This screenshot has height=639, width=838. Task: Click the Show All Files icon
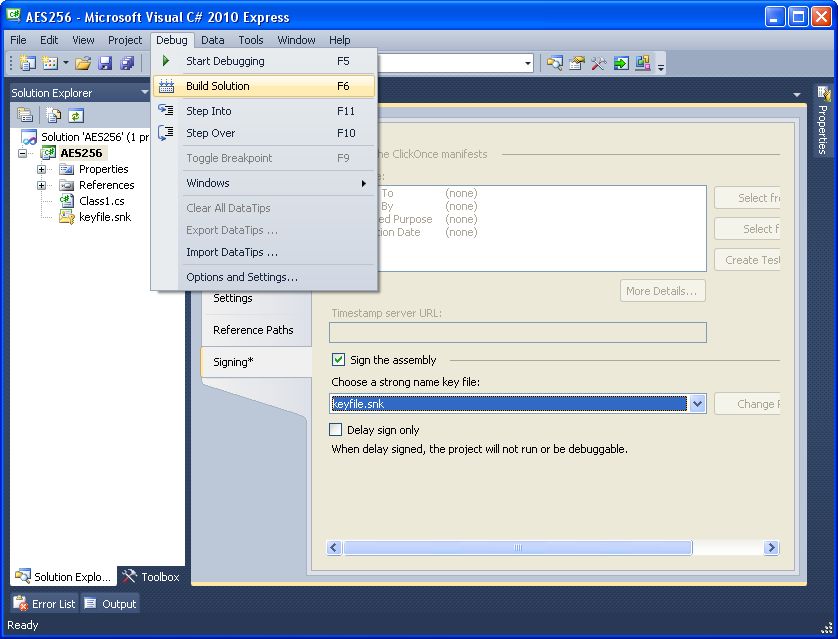coord(53,115)
